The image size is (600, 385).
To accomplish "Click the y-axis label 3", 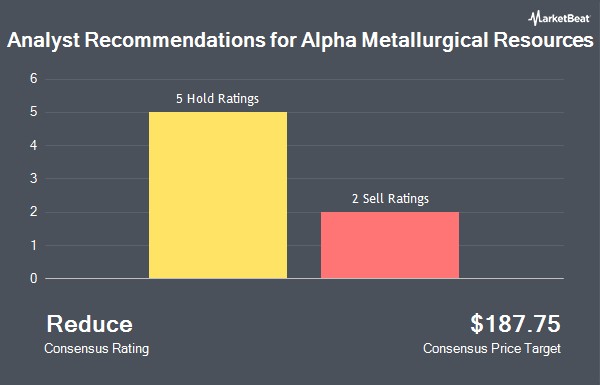I will point(34,179).
